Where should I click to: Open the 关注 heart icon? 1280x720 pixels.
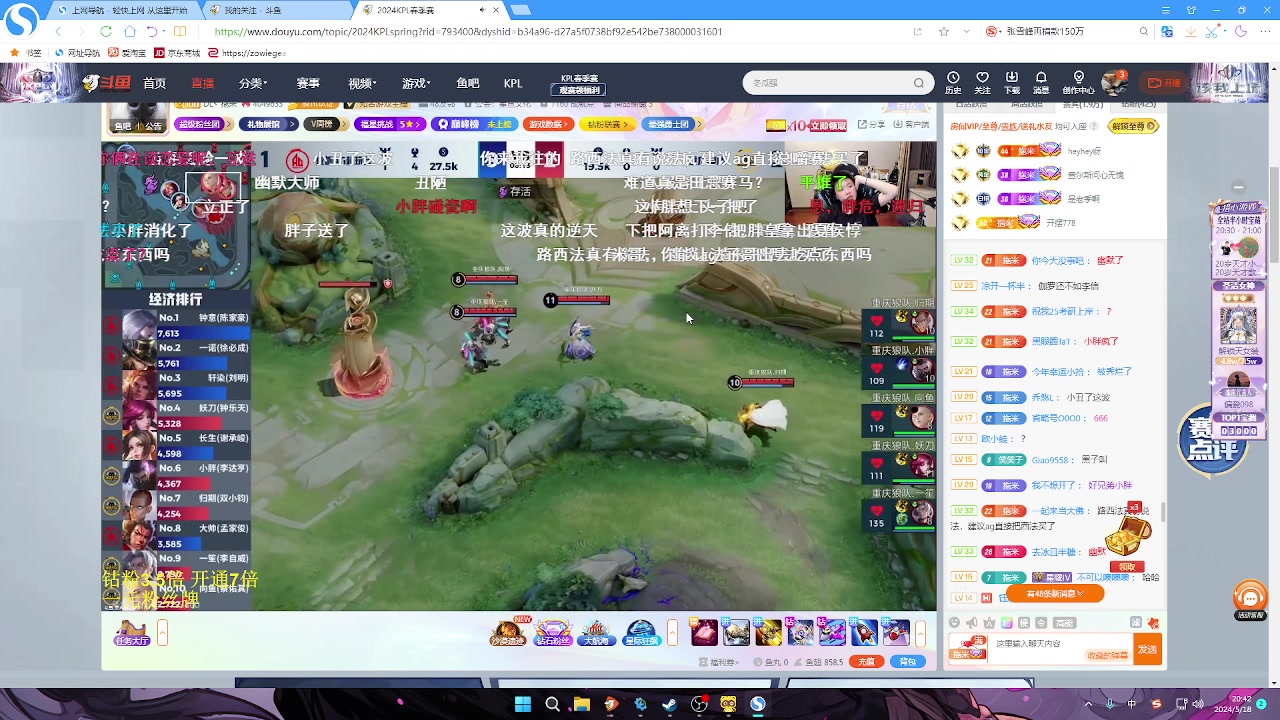point(983,82)
